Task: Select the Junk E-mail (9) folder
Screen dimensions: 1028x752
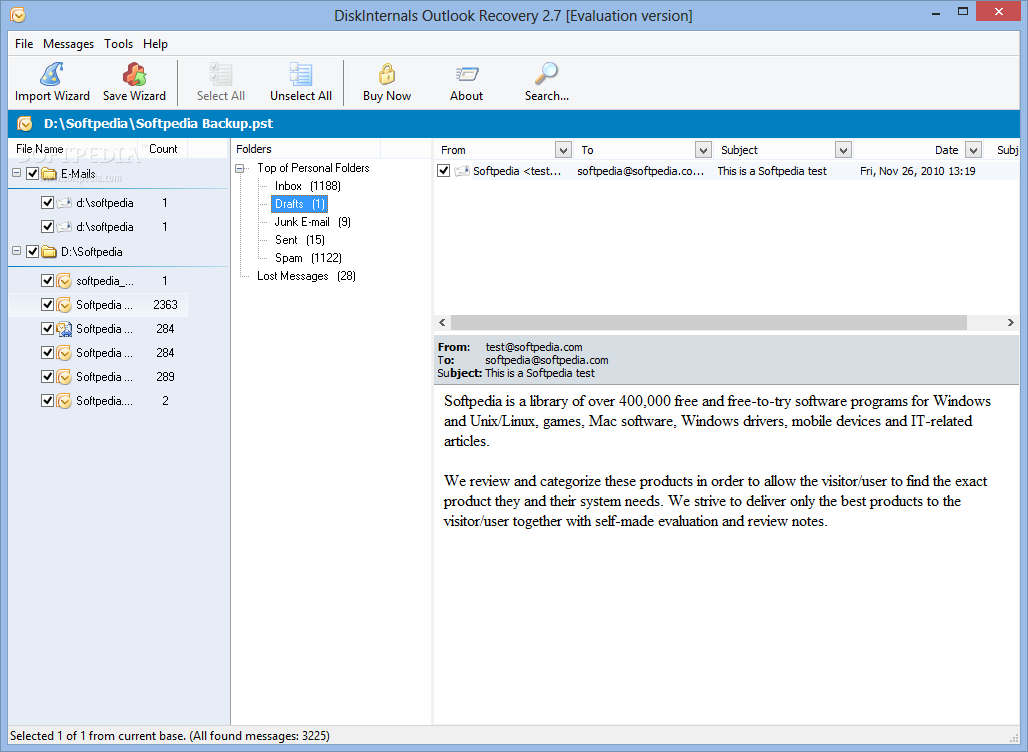Action: 313,222
